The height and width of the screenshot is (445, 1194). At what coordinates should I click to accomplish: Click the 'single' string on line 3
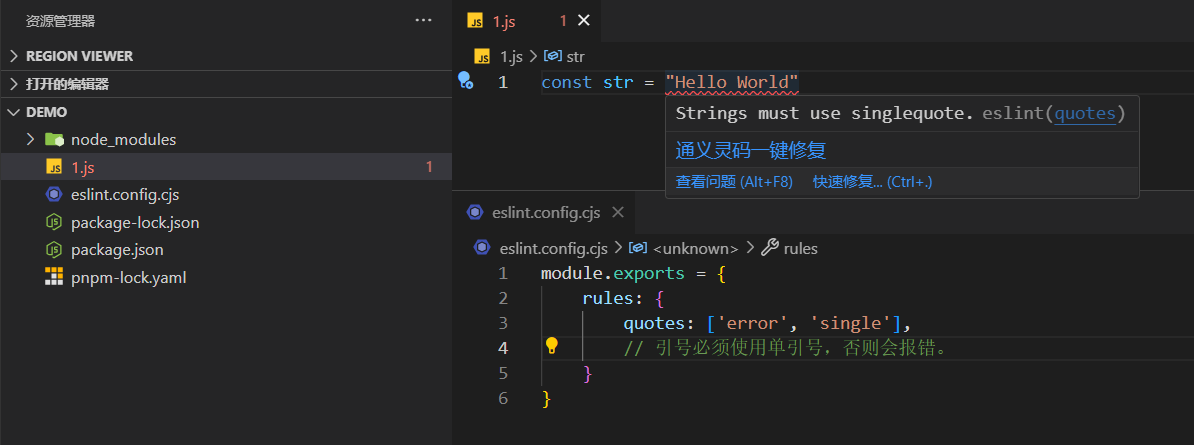851,324
